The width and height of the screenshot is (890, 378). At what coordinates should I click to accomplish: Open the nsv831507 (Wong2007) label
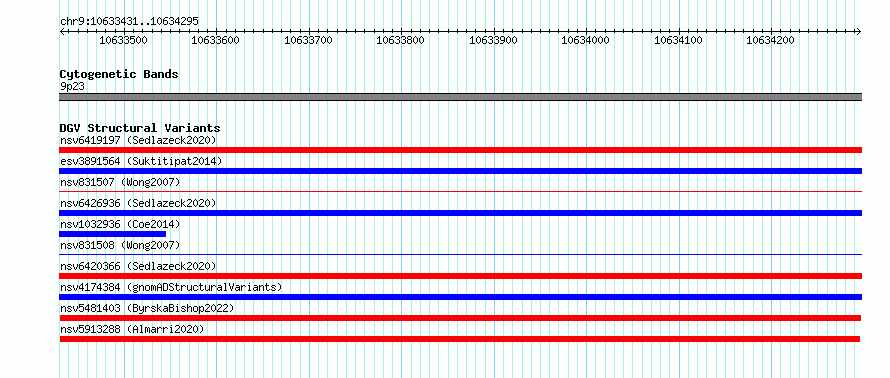(120, 182)
